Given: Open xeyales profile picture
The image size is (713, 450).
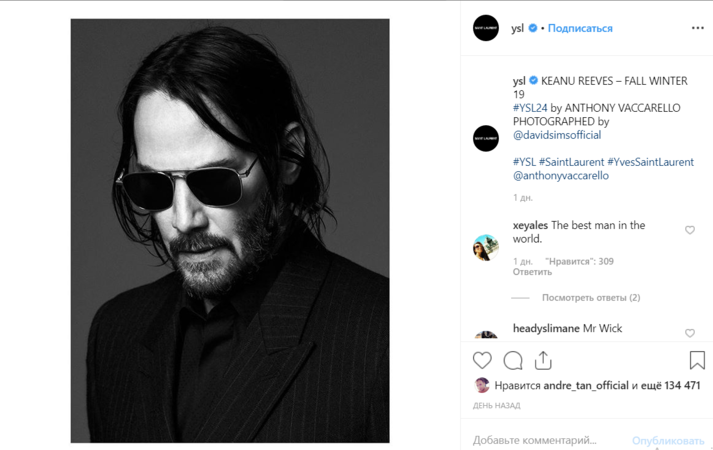Looking at the screenshot, I should click(486, 247).
